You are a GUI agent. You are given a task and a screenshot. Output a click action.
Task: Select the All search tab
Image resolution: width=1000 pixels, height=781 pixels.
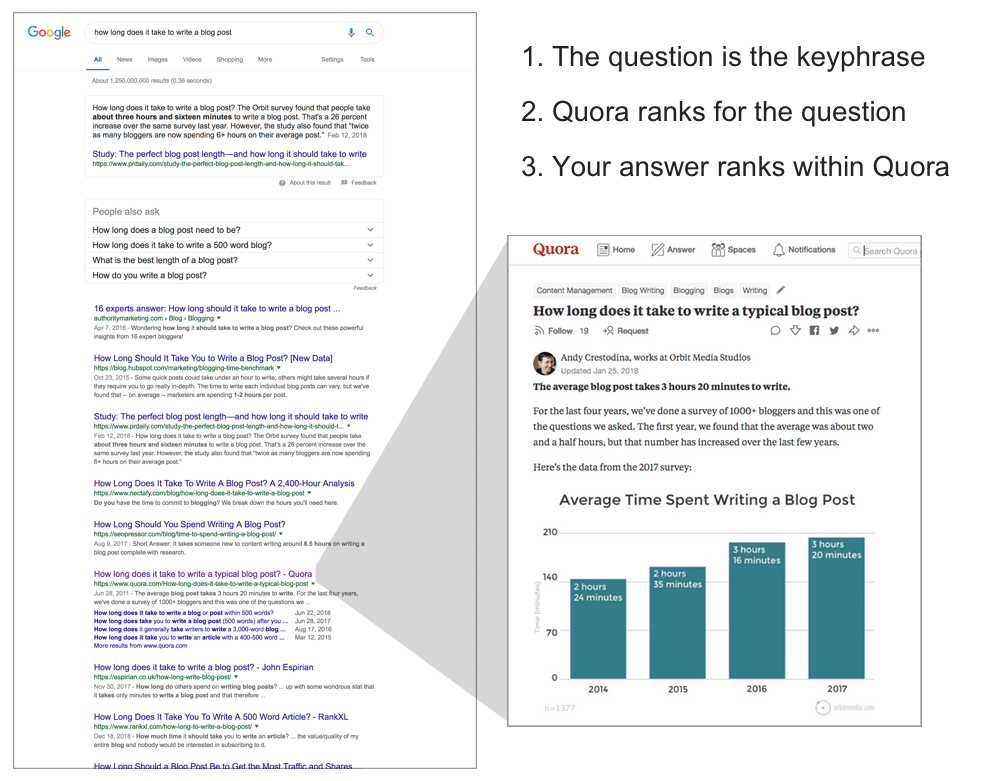click(98, 59)
